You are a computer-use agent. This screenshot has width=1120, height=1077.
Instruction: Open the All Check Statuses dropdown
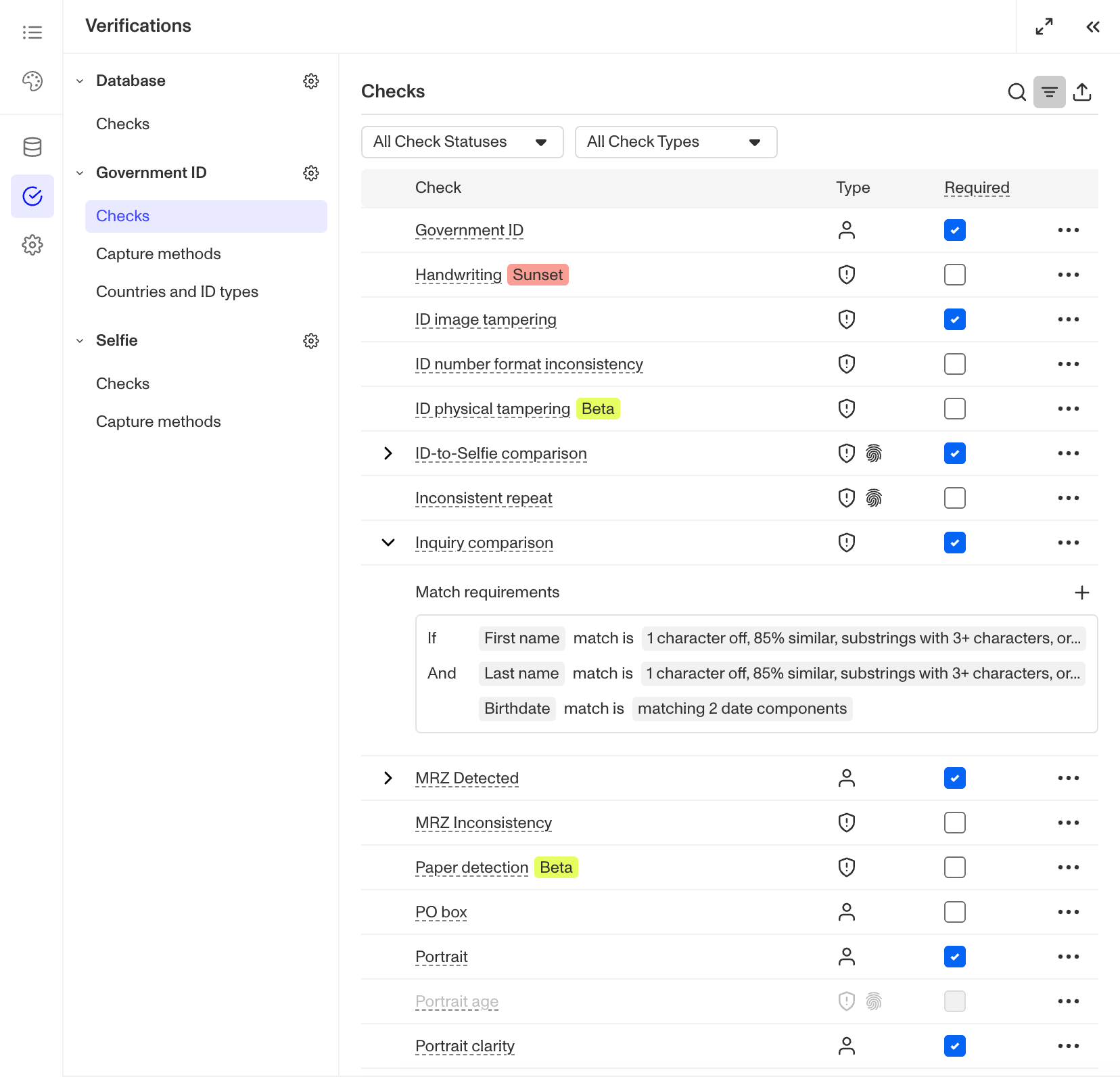pyautogui.click(x=463, y=142)
